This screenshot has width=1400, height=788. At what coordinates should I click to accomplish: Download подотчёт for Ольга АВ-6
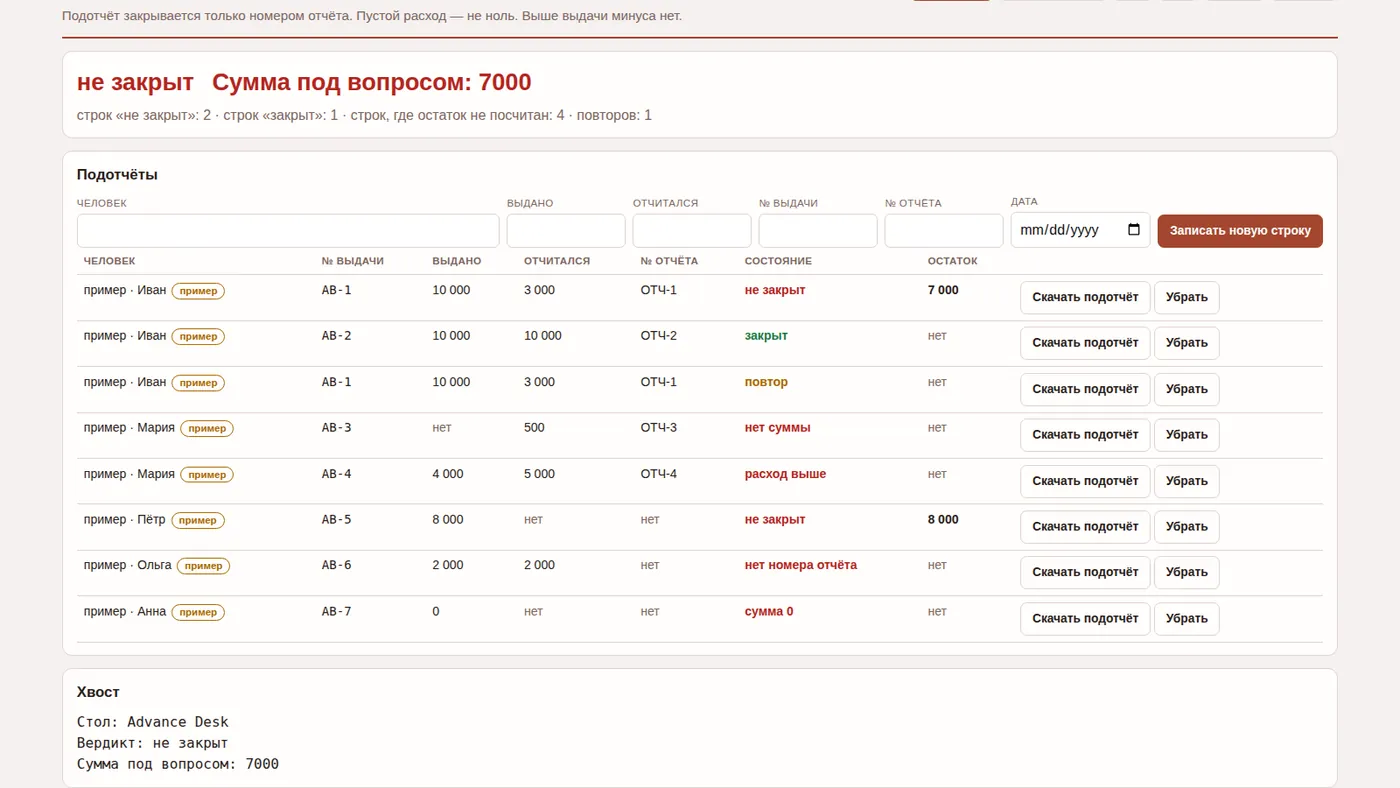pyautogui.click(x=1085, y=573)
